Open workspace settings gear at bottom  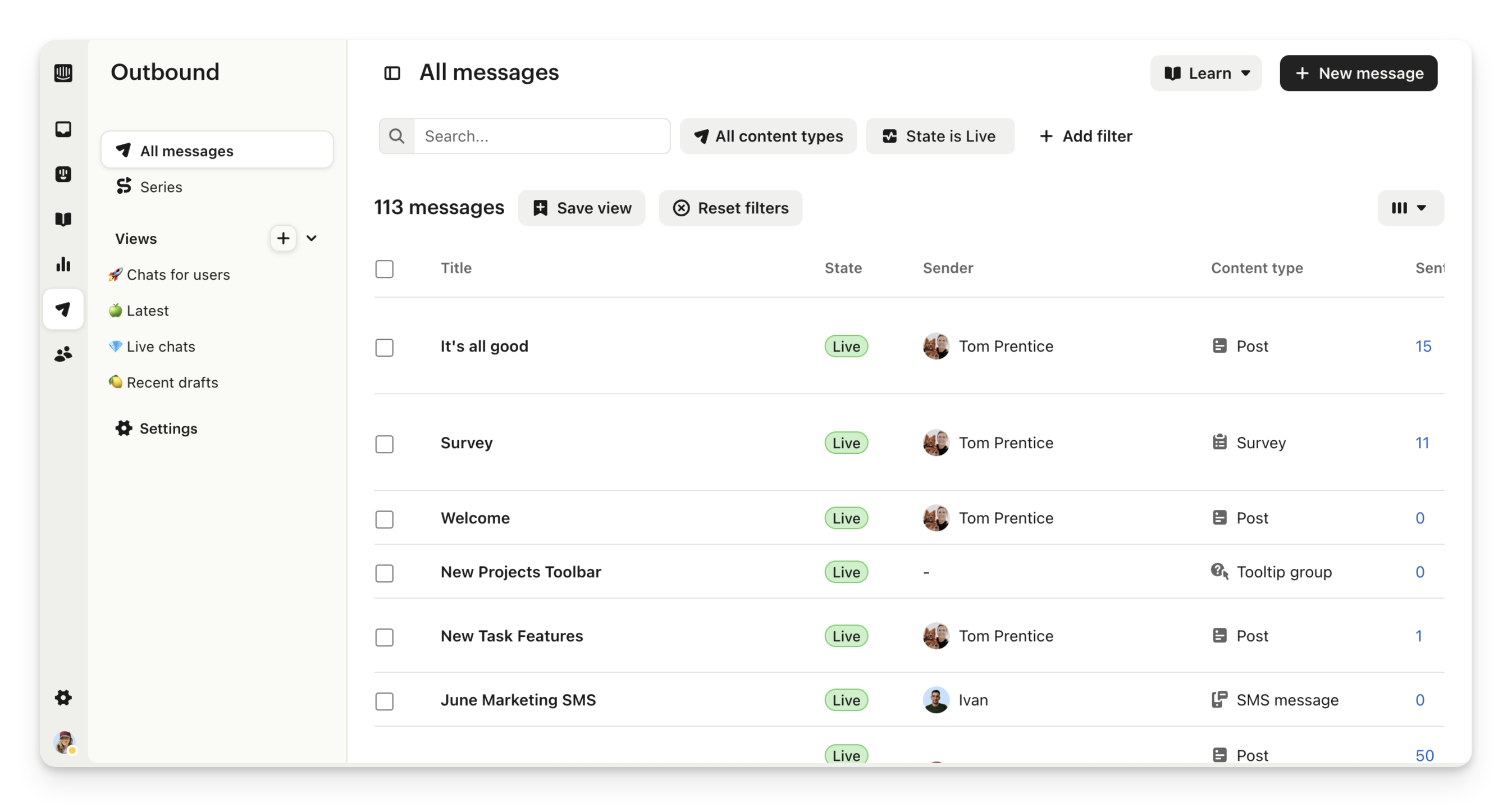pos(63,697)
